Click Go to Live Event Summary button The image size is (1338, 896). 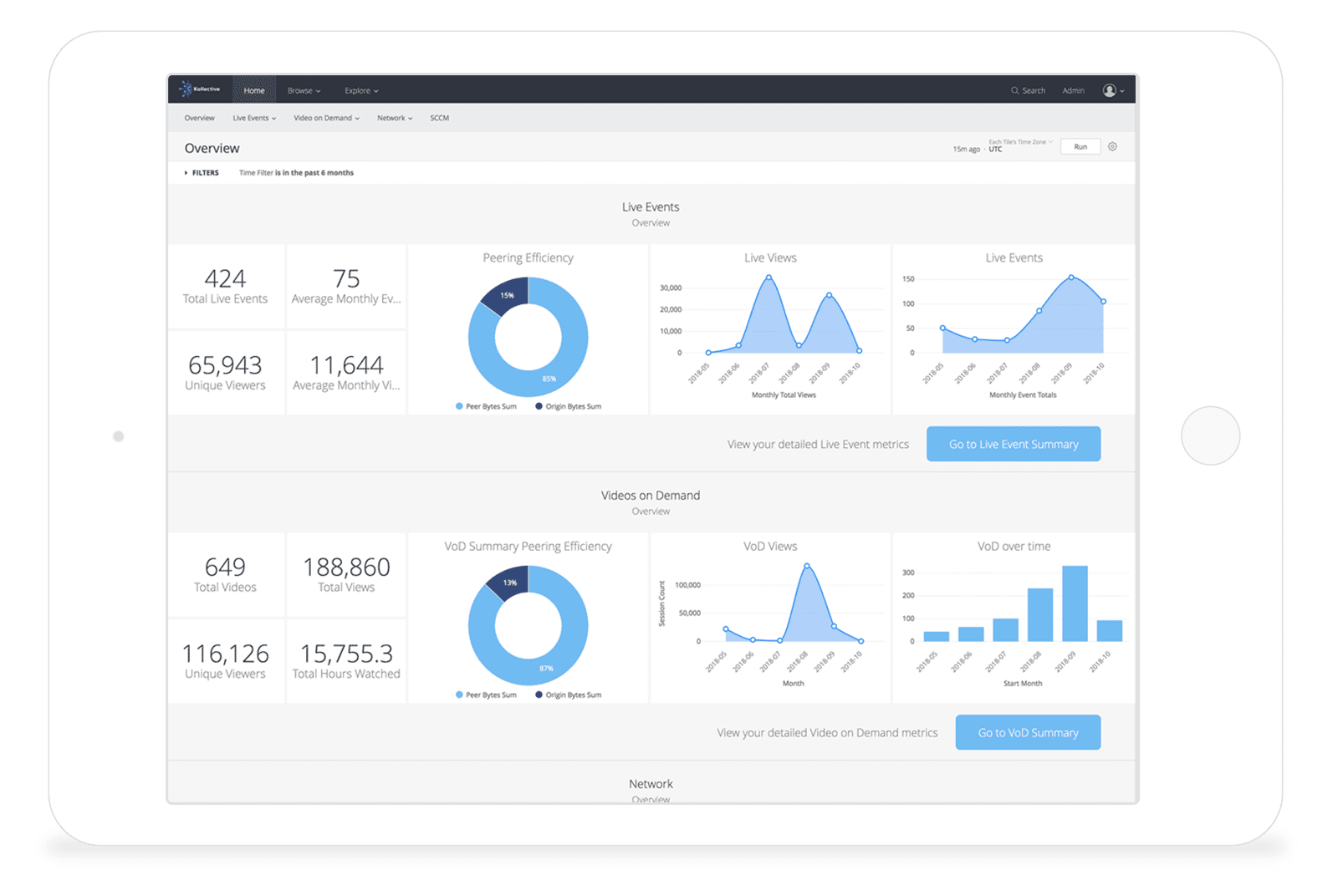(x=1013, y=444)
